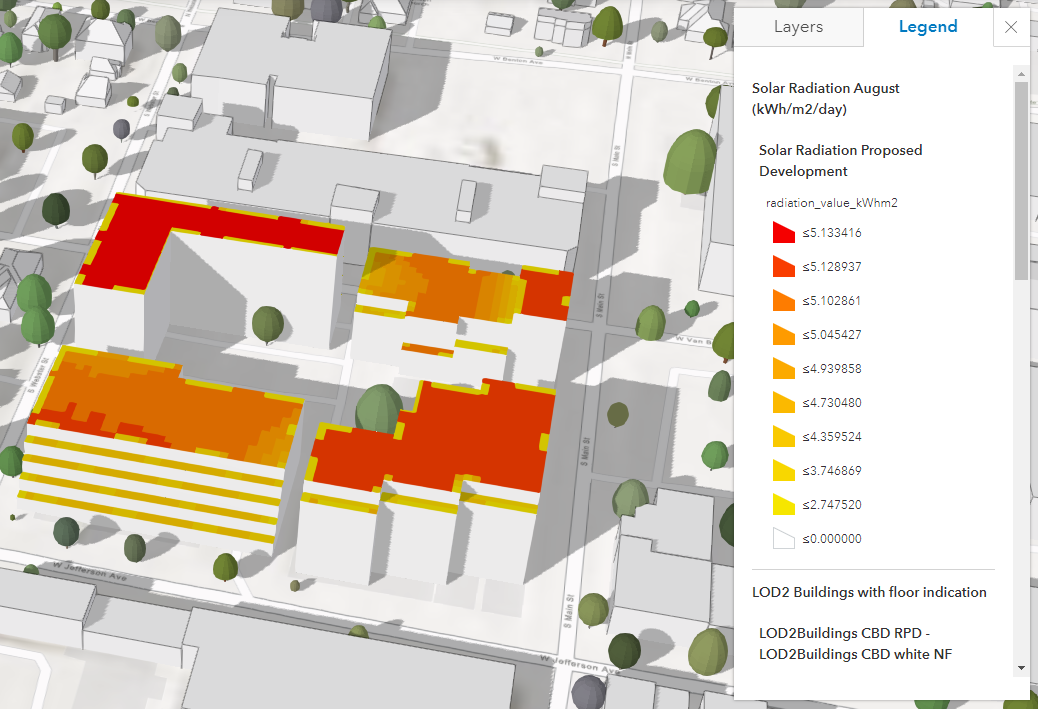Select the ≤4.730480 legend symbol
The height and width of the screenshot is (709, 1038).
pyautogui.click(x=784, y=402)
